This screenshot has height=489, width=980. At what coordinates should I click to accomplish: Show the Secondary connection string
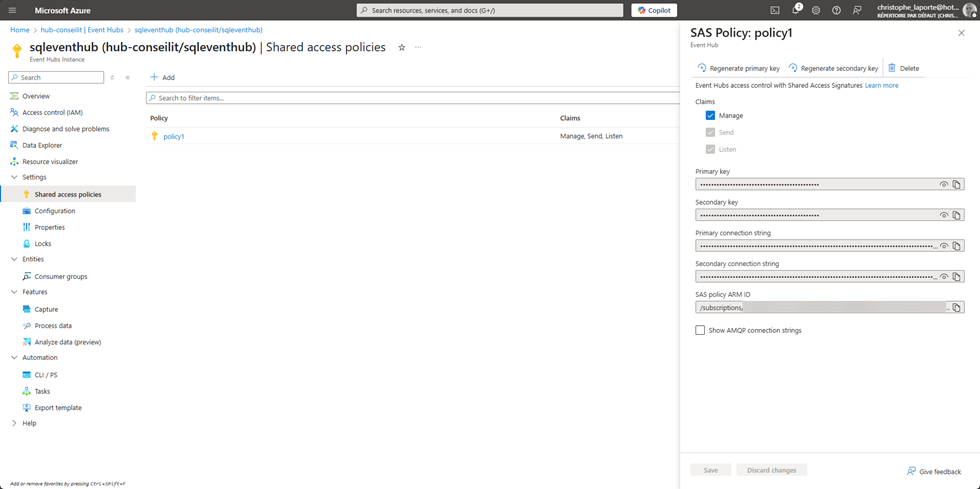[944, 276]
